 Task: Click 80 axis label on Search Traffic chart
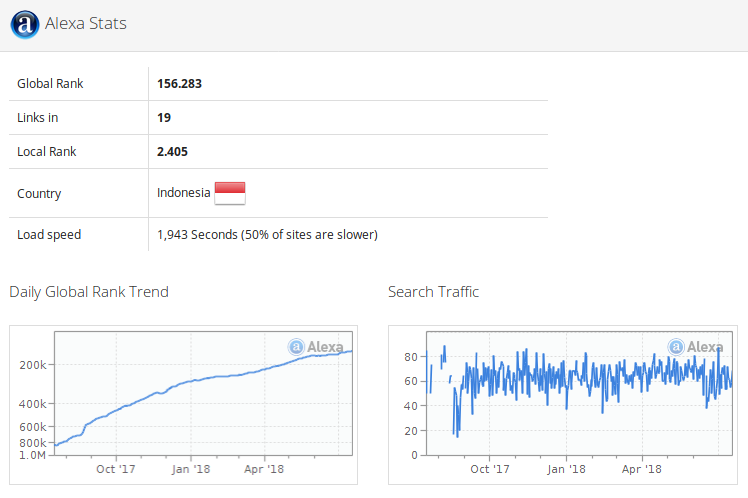tap(411, 357)
